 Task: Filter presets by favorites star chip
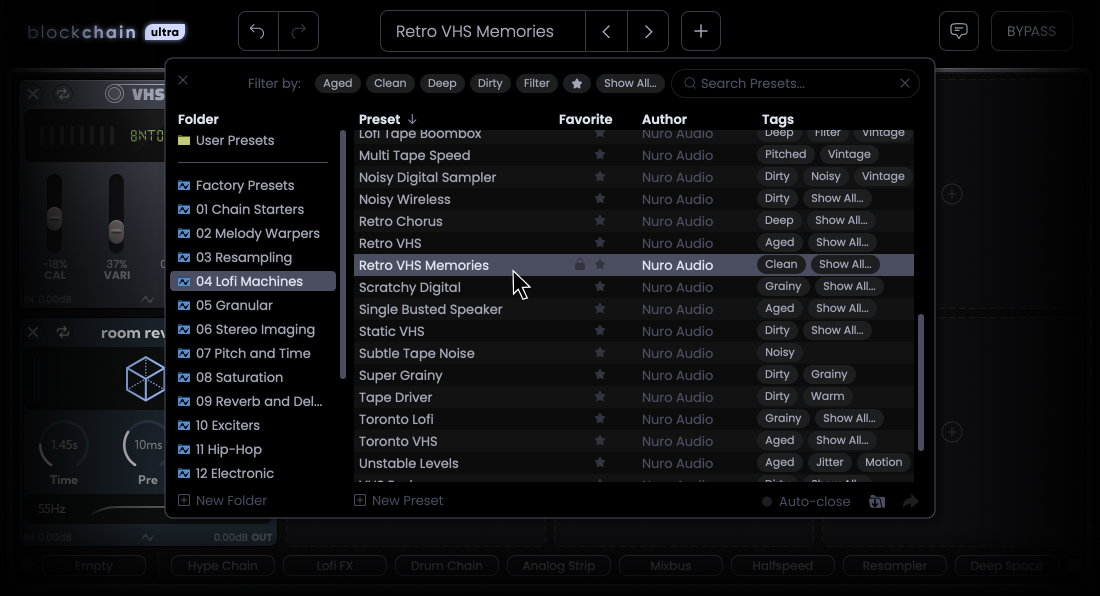[577, 83]
